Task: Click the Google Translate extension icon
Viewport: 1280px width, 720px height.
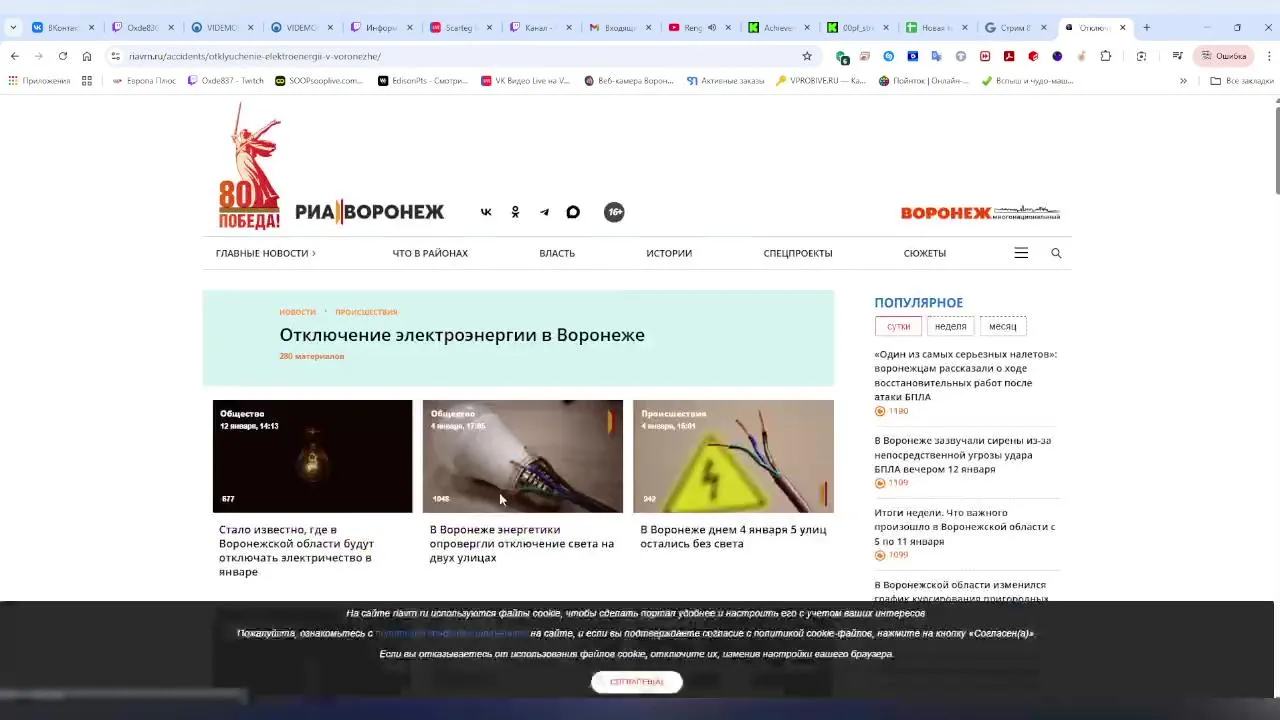Action: 937,56
